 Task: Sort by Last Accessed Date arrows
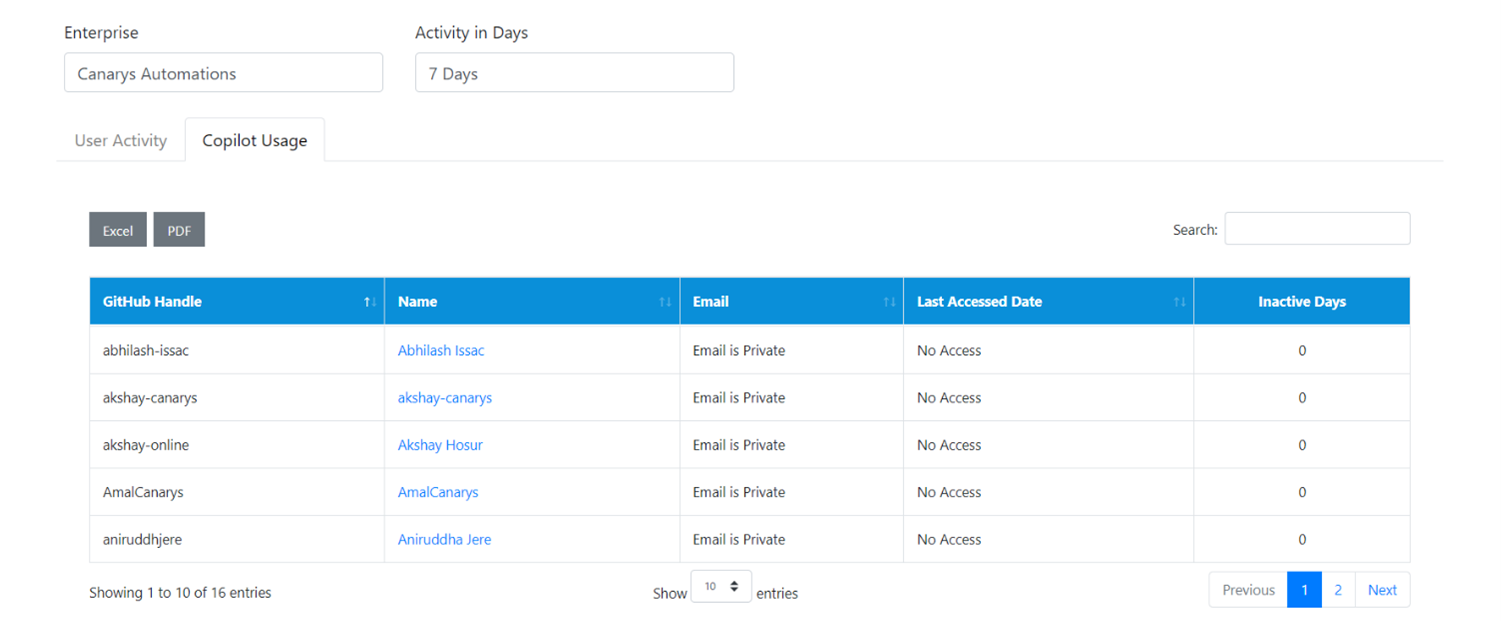tap(1179, 302)
